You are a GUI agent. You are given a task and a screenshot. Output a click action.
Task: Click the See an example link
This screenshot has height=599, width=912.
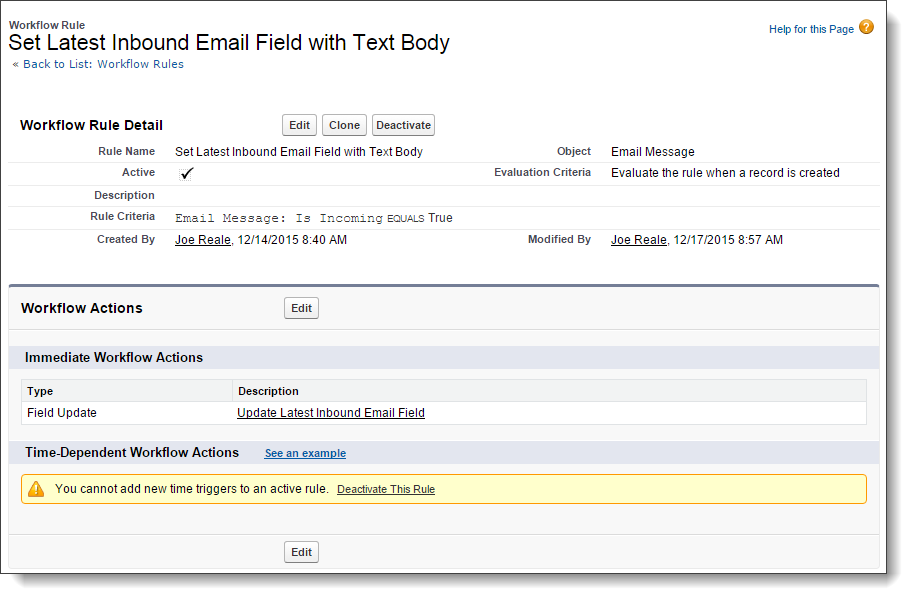pyautogui.click(x=305, y=453)
